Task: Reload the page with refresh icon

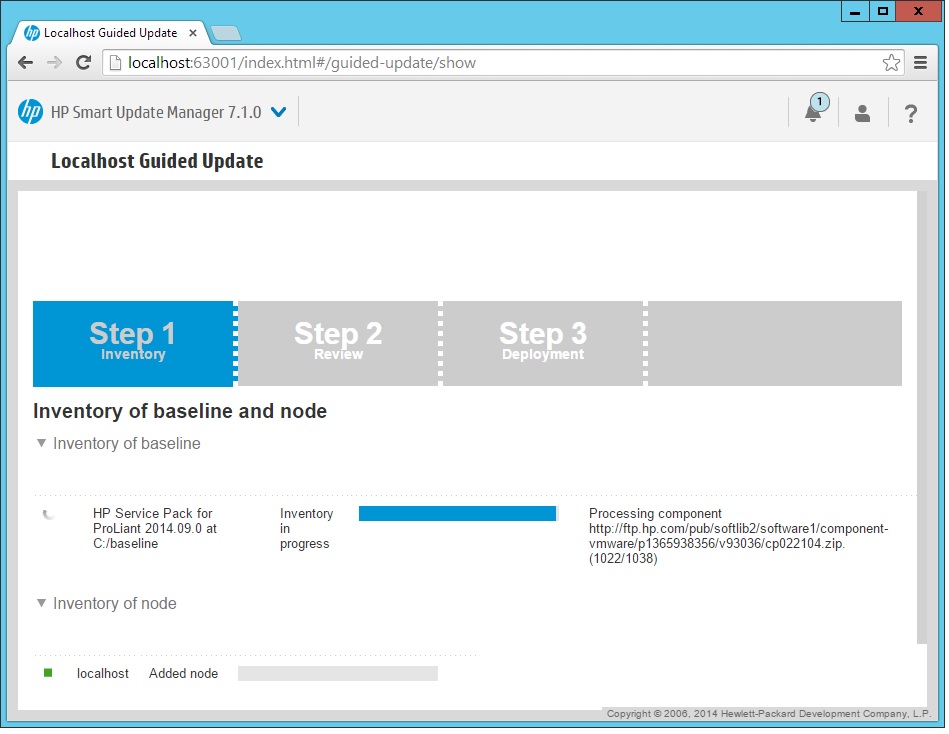Action: [84, 63]
